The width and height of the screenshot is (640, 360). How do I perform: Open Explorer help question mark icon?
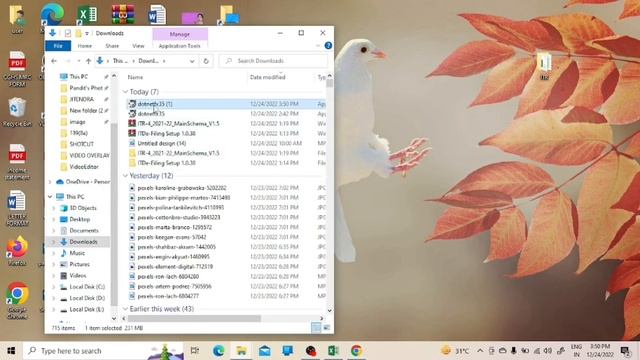(328, 46)
